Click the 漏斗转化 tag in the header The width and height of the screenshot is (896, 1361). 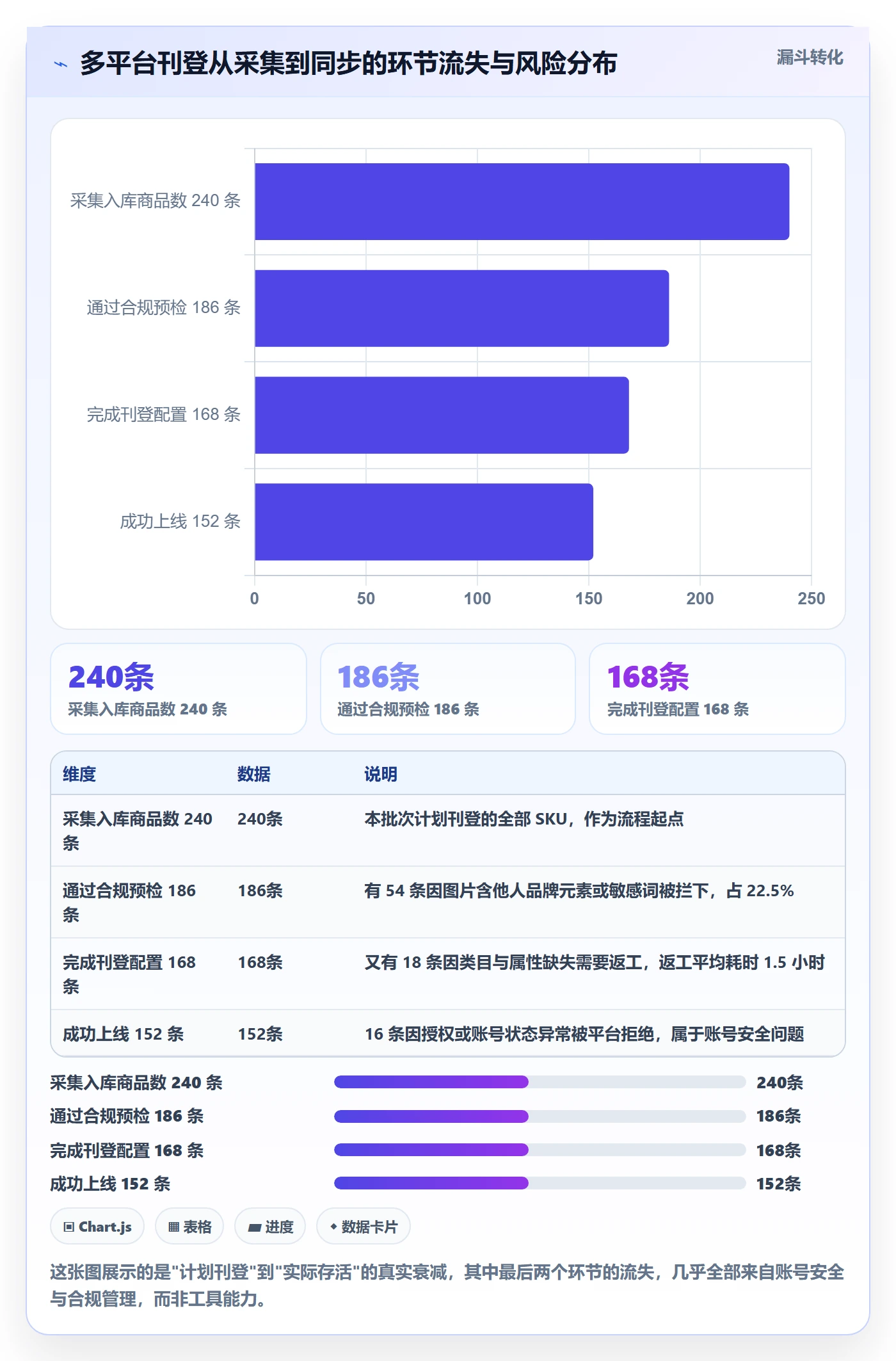coord(810,58)
